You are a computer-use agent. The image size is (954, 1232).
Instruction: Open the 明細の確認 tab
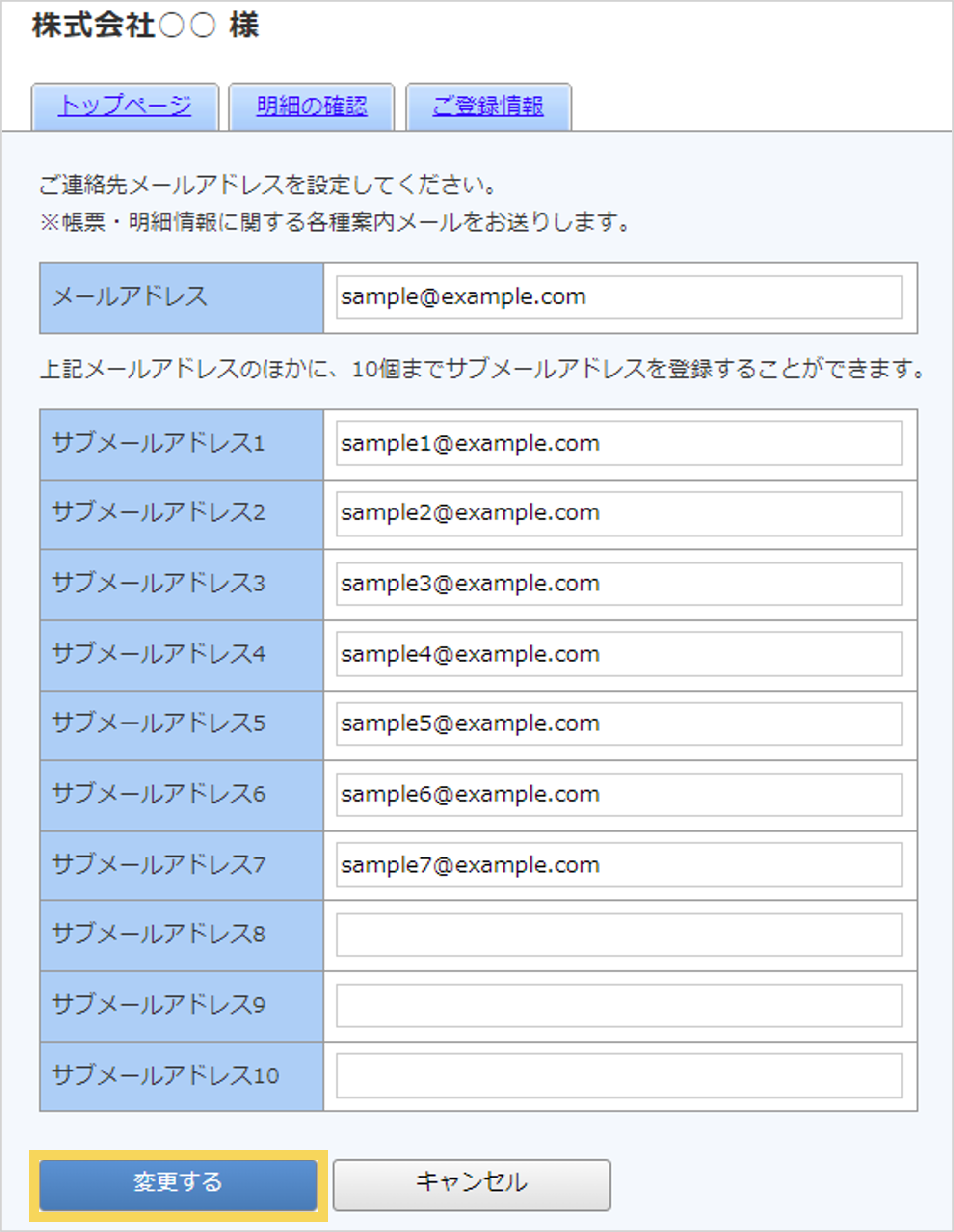[312, 105]
